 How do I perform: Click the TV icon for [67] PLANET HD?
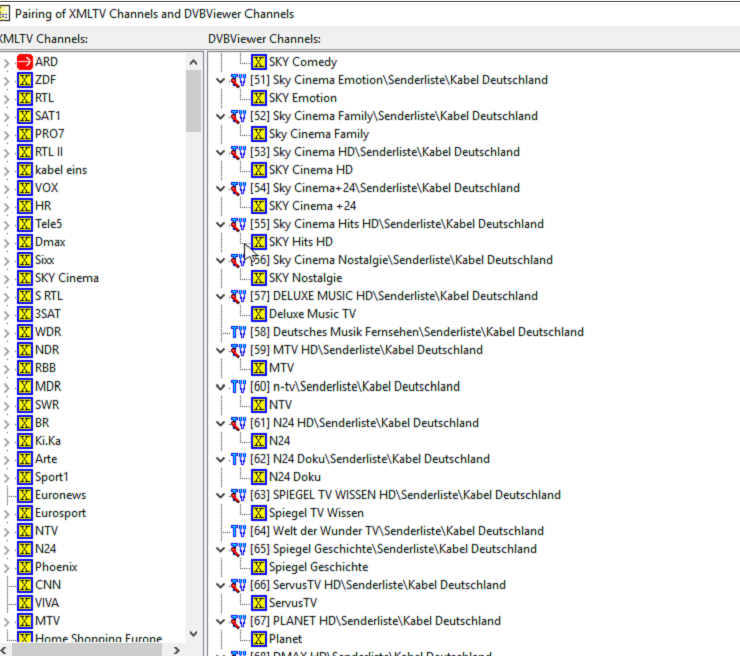(238, 621)
